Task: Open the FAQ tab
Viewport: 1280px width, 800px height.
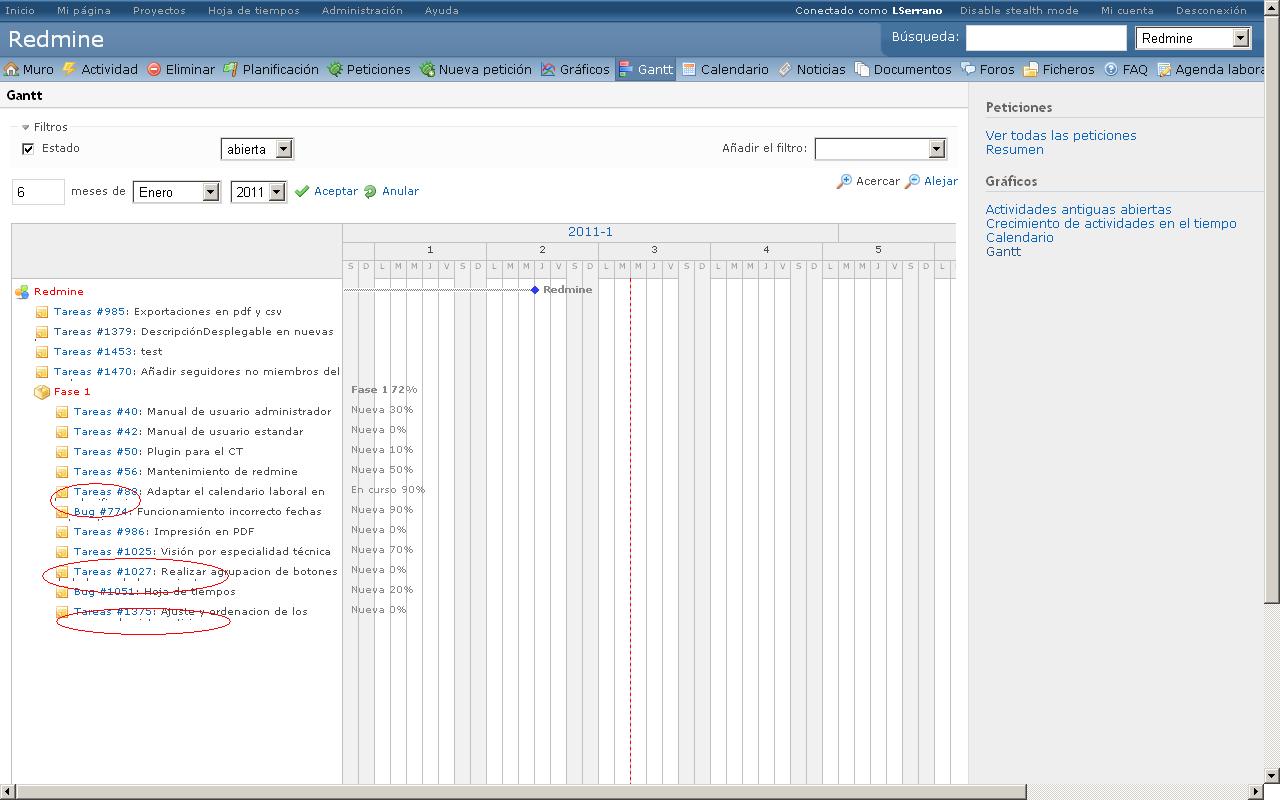Action: click(1126, 69)
